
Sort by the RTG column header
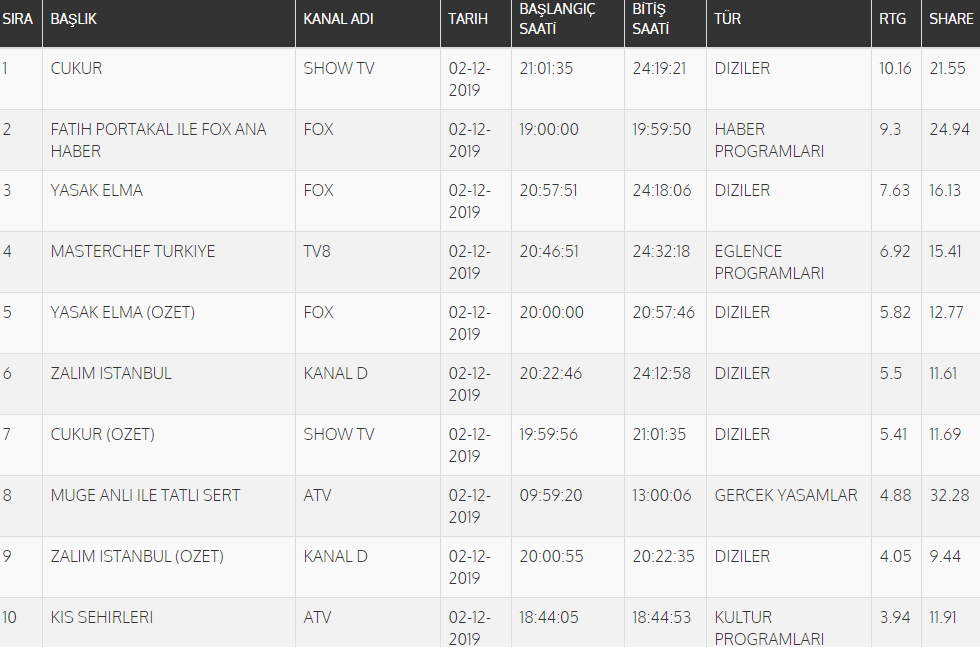892,19
